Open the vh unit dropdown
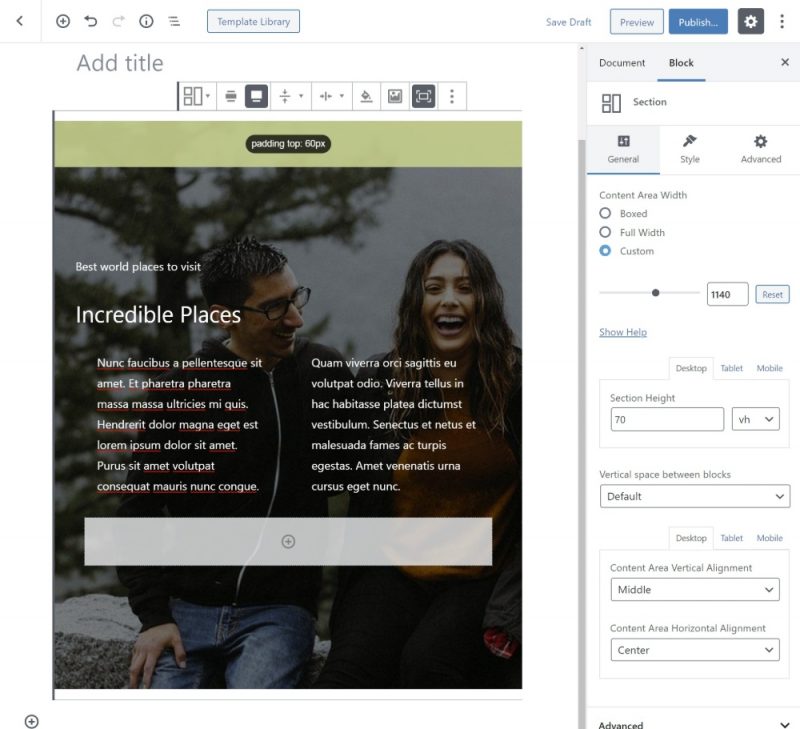This screenshot has height=729, width=800. (x=755, y=419)
